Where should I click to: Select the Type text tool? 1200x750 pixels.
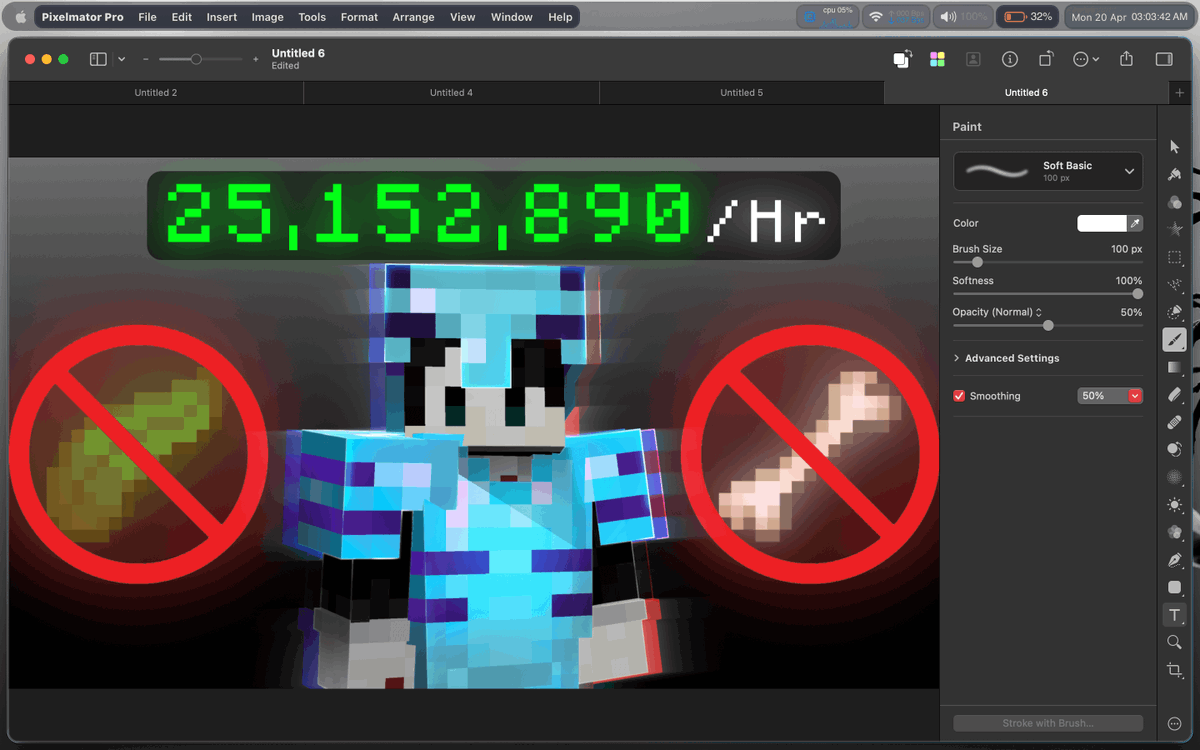[1175, 615]
